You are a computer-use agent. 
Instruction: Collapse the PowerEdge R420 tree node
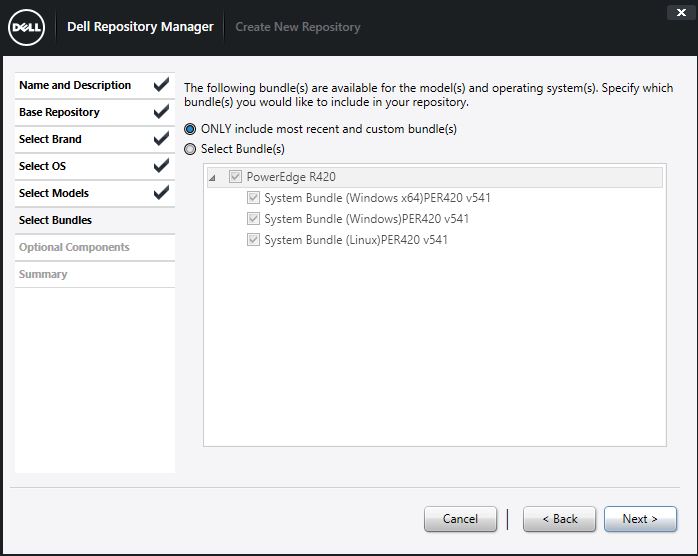pos(213,178)
